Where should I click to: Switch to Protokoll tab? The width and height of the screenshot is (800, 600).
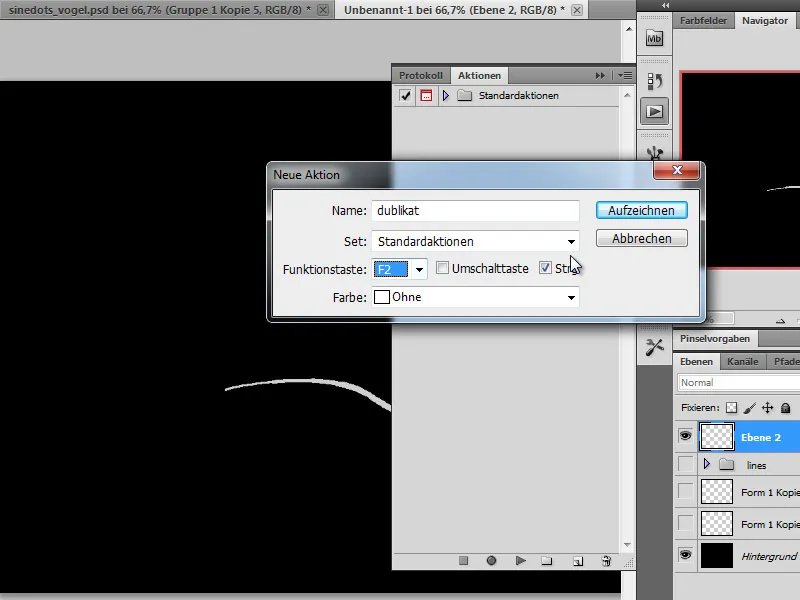coord(421,76)
